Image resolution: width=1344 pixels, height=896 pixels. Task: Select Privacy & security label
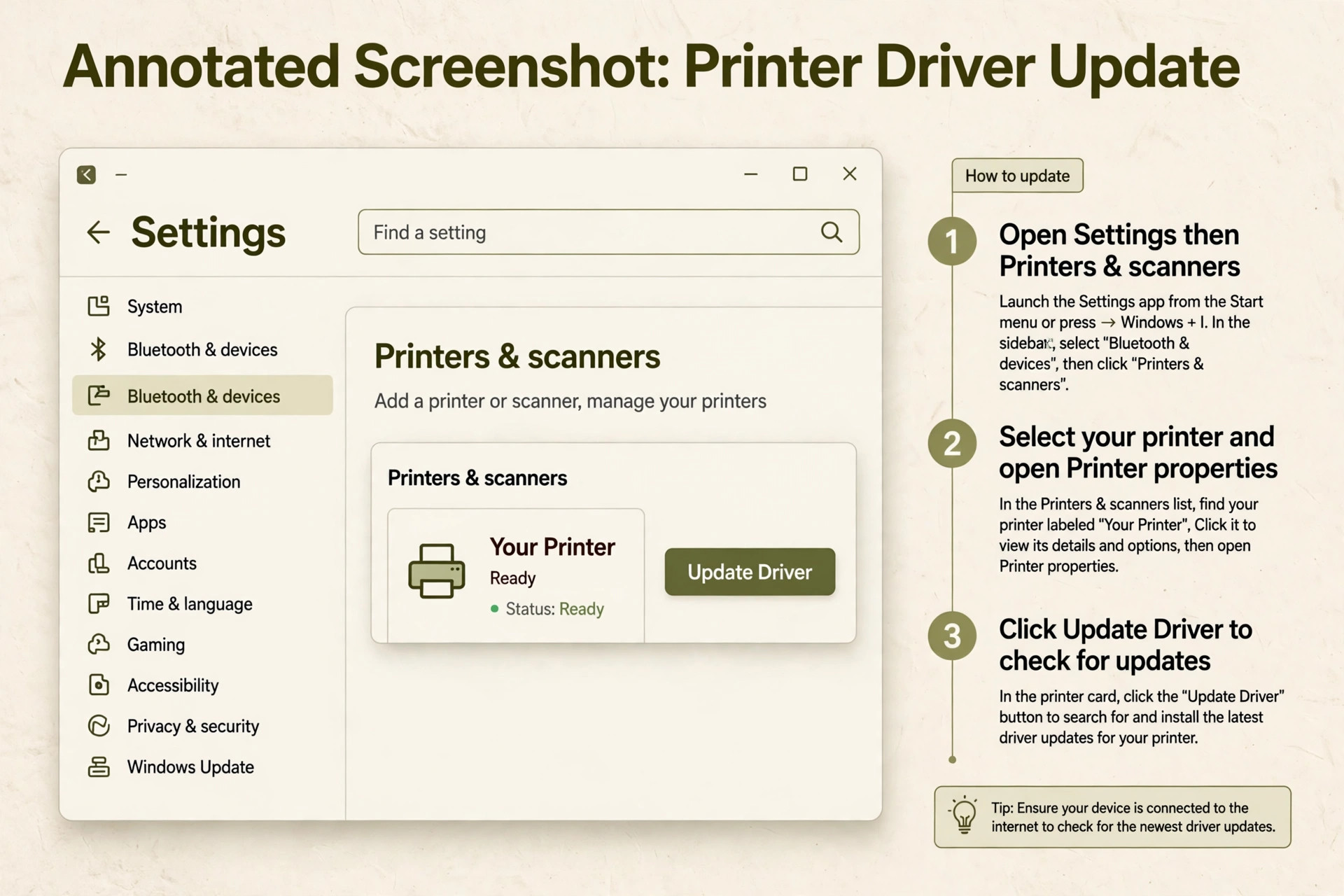193,727
